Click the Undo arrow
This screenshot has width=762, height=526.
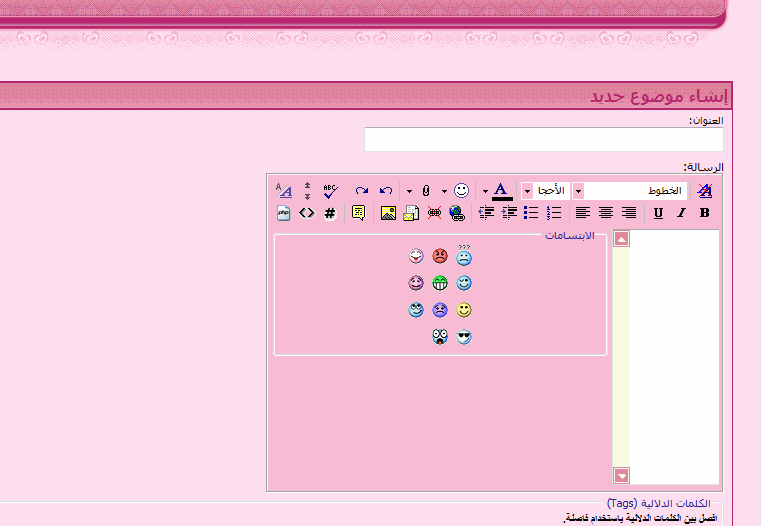click(x=386, y=190)
